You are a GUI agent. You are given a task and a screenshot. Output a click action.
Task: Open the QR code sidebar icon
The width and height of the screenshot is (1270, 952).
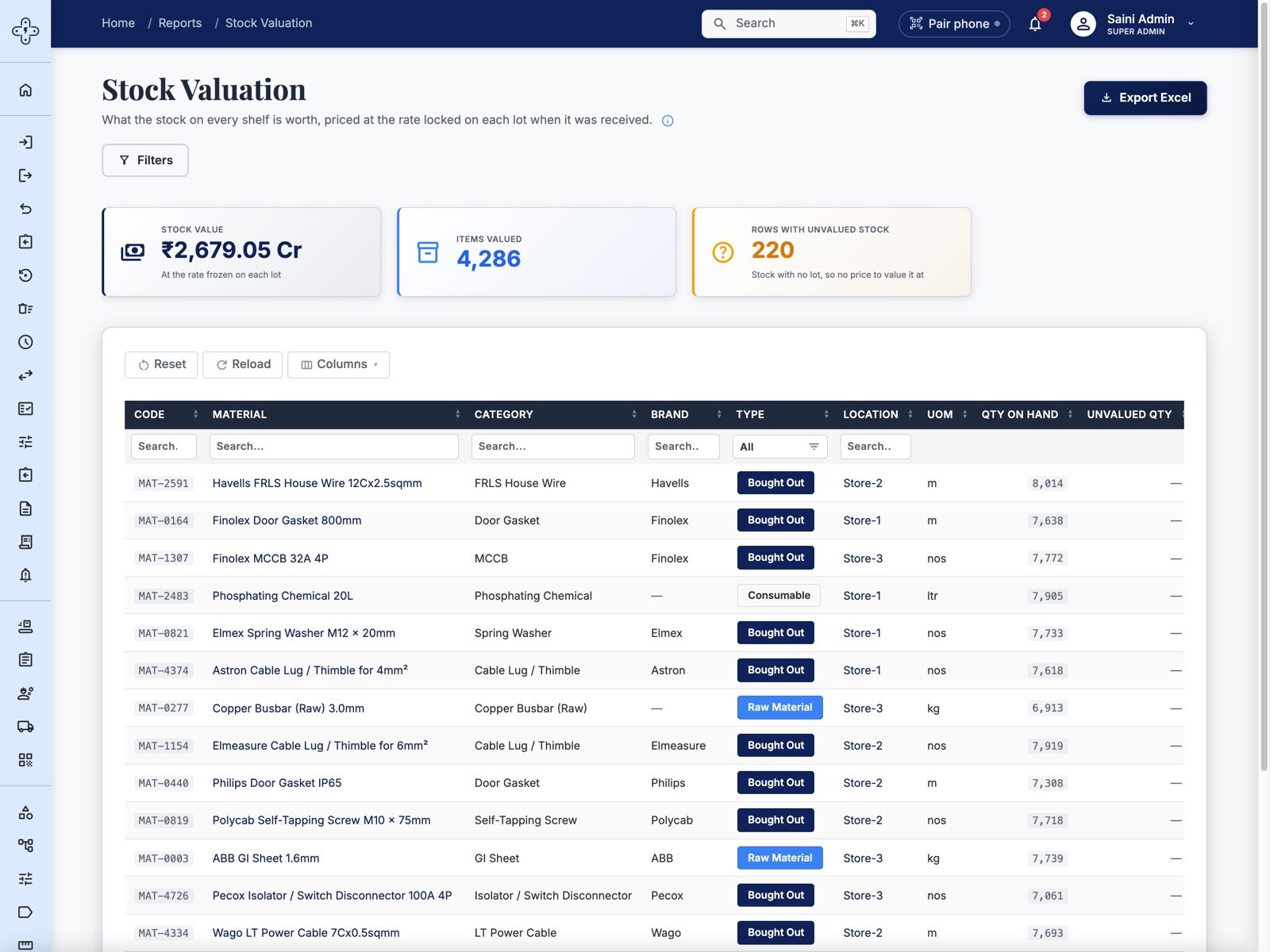[x=25, y=760]
